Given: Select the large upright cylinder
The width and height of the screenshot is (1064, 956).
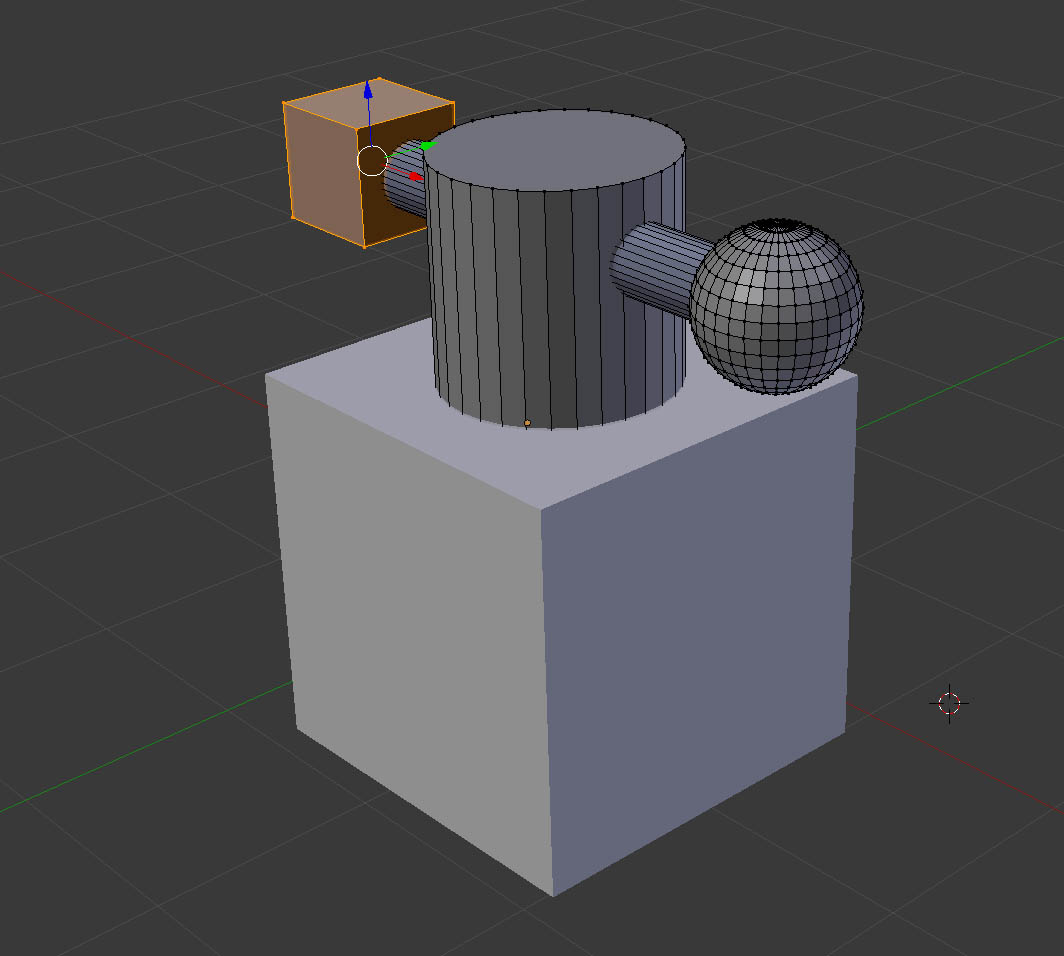Looking at the screenshot, I should point(556,271).
